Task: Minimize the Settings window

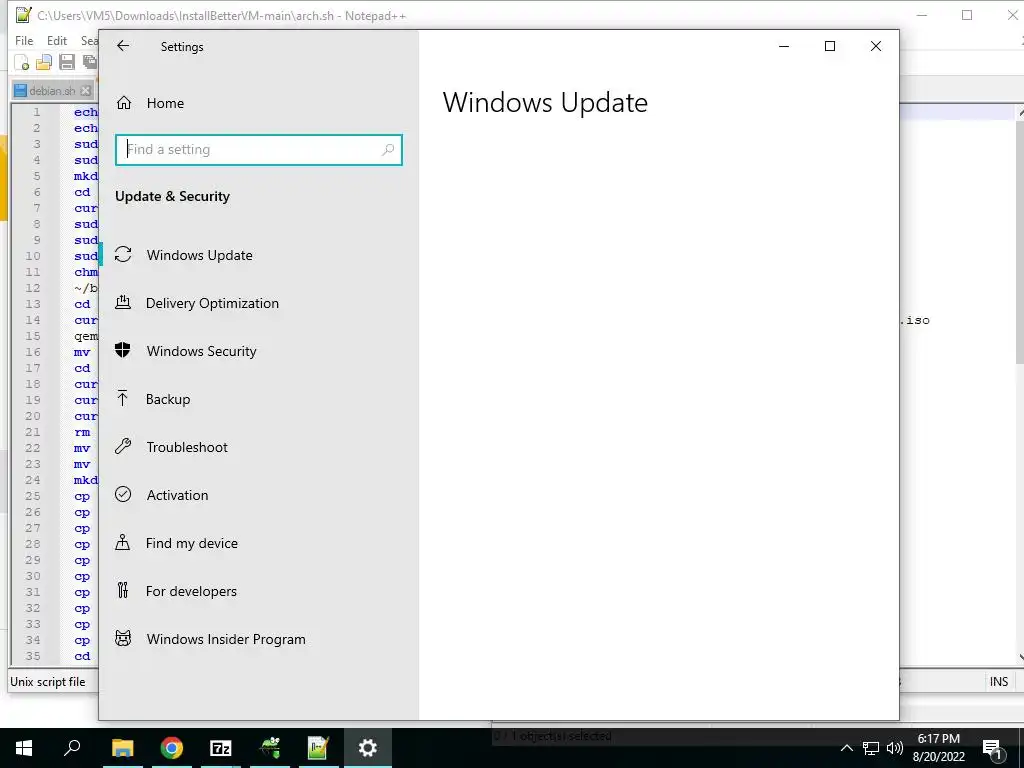Action: pos(784,46)
